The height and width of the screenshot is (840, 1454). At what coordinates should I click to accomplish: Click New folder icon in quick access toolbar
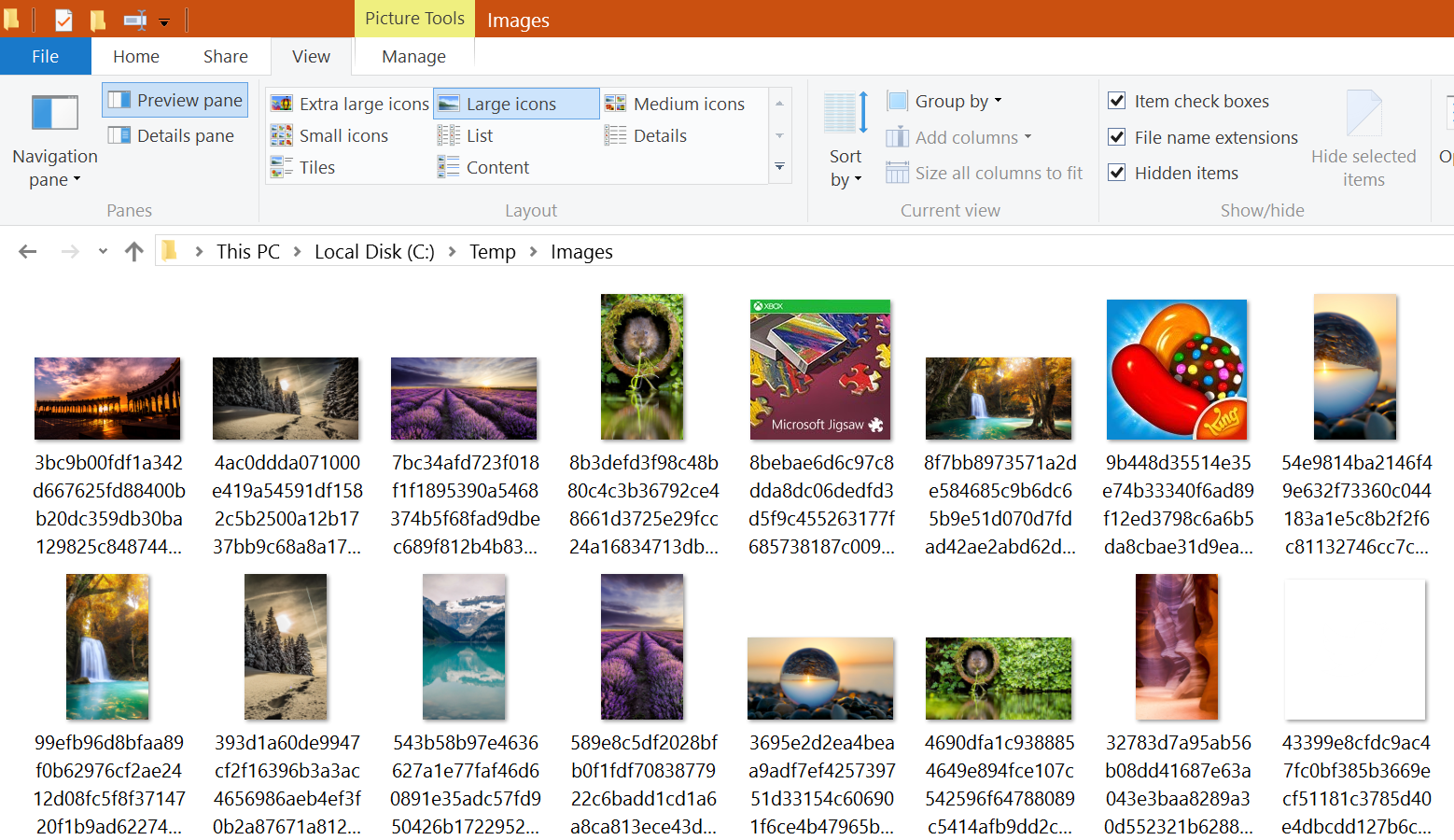tap(98, 19)
